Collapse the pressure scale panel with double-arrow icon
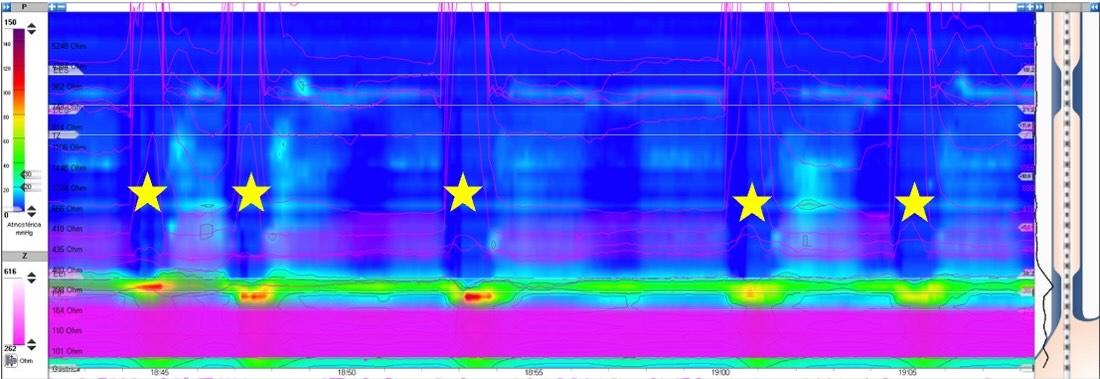Screen dimensions: 1100x379 (6, 6)
